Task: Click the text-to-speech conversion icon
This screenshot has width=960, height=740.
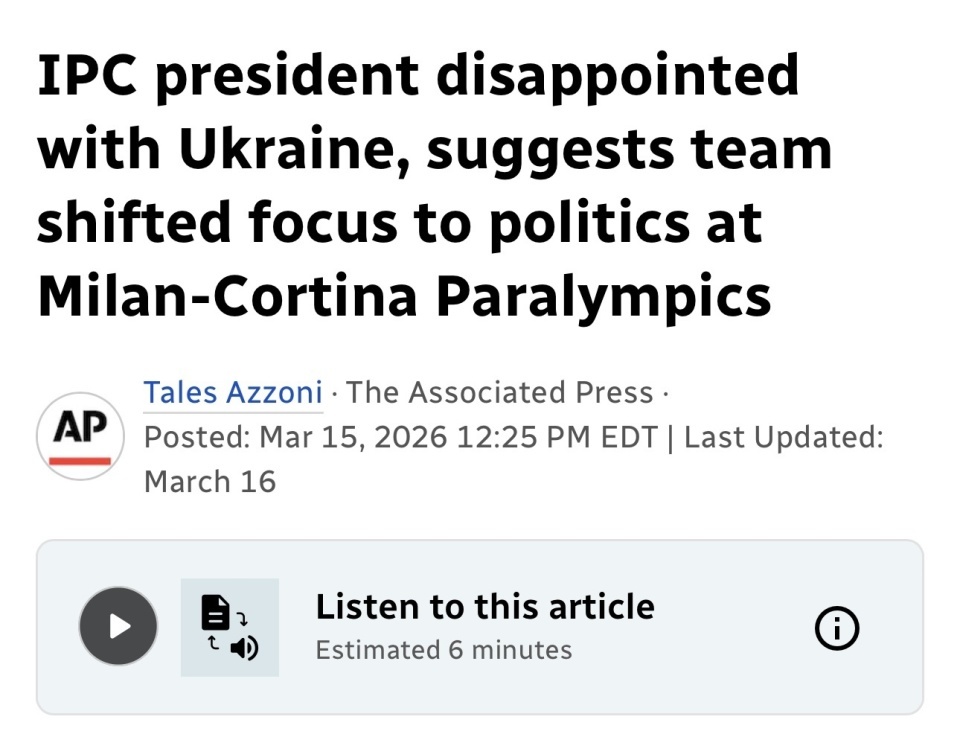Action: point(229,627)
